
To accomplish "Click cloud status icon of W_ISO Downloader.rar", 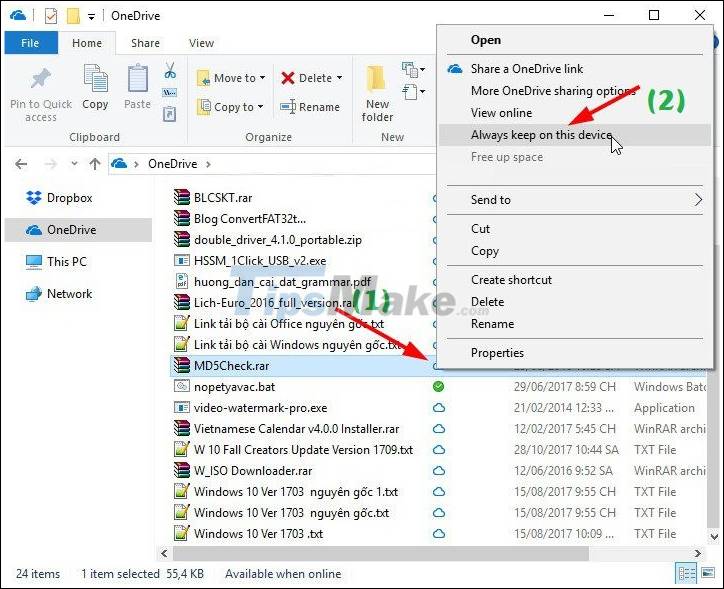I will [439, 471].
